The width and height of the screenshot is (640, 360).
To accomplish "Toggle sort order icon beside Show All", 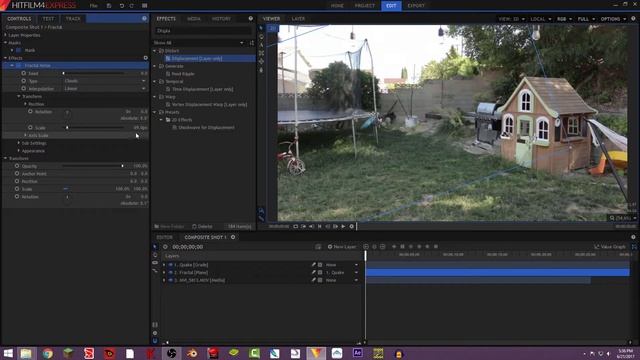I will click(x=251, y=43).
